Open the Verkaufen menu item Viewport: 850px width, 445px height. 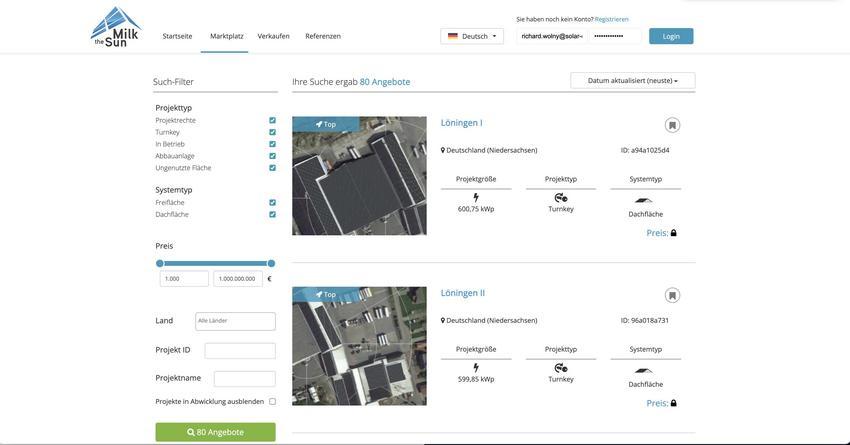coord(273,36)
